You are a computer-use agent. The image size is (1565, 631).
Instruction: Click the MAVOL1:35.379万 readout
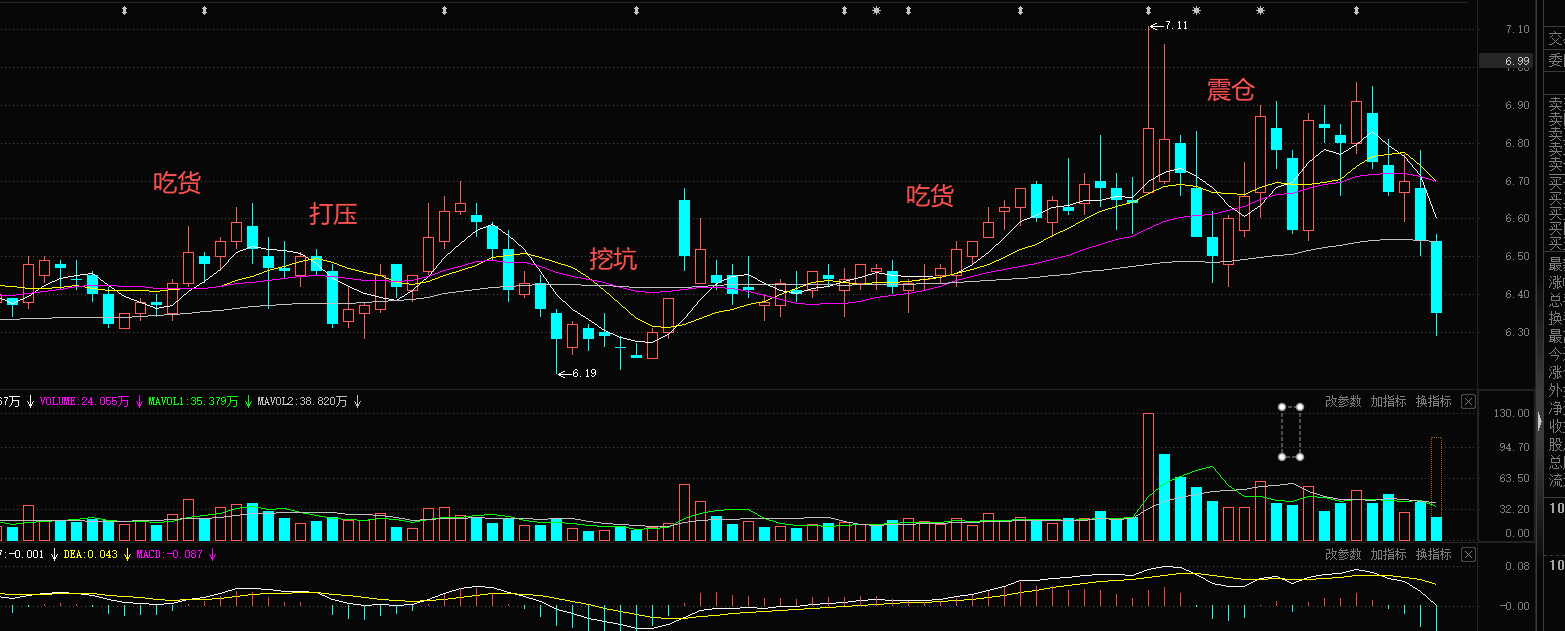pos(193,402)
